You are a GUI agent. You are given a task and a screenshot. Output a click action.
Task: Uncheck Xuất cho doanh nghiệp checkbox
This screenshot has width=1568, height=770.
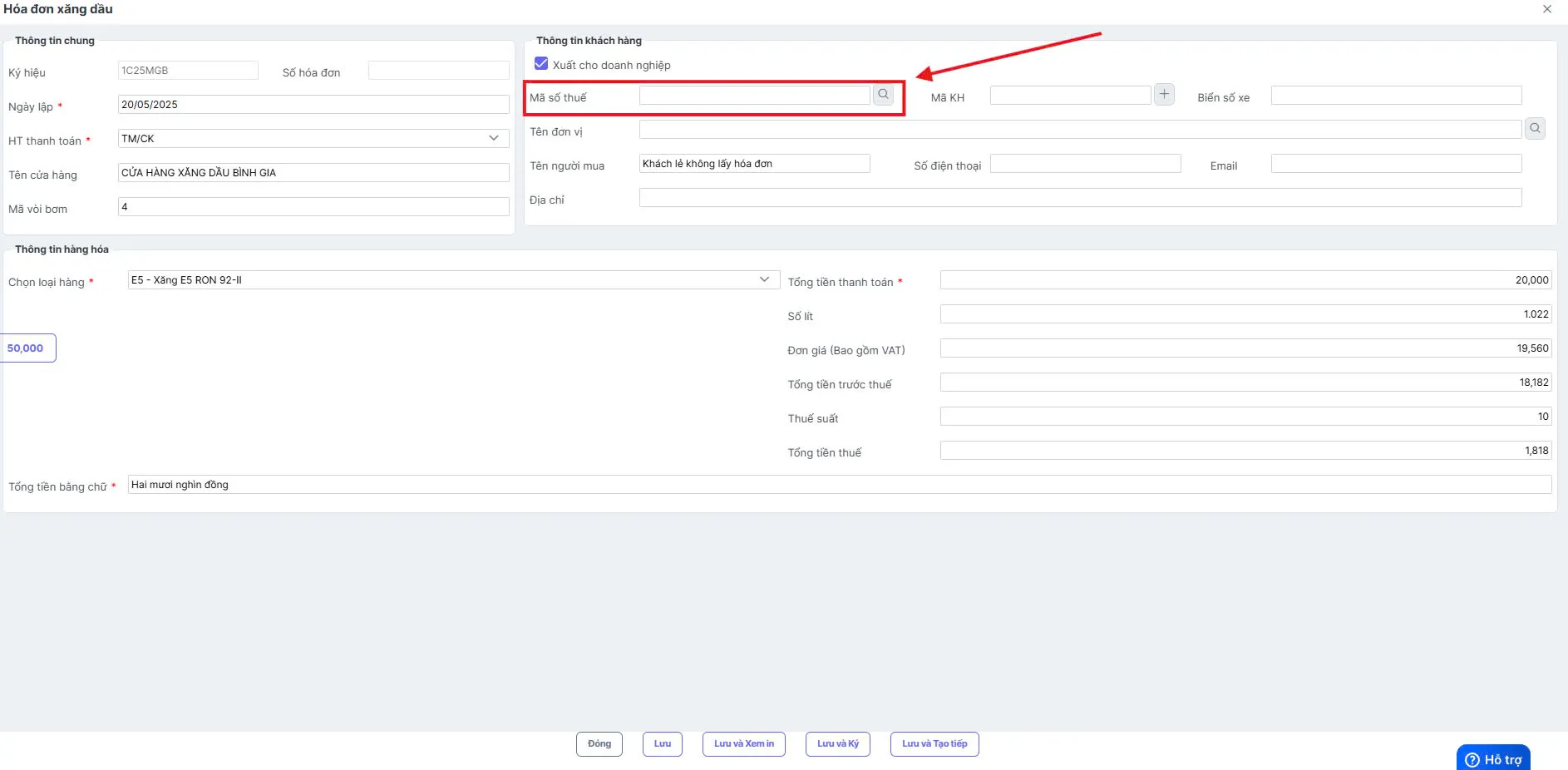[541, 63]
